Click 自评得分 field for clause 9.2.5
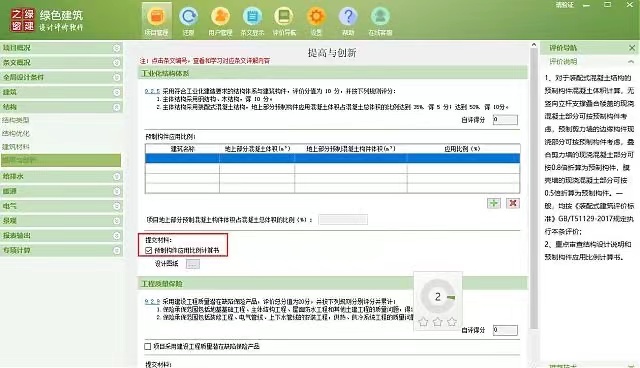Viewport: 640px width, 368px height. [x=505, y=120]
